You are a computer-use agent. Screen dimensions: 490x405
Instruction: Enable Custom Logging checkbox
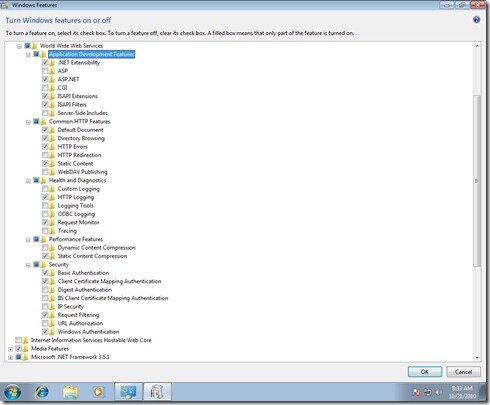pos(45,189)
